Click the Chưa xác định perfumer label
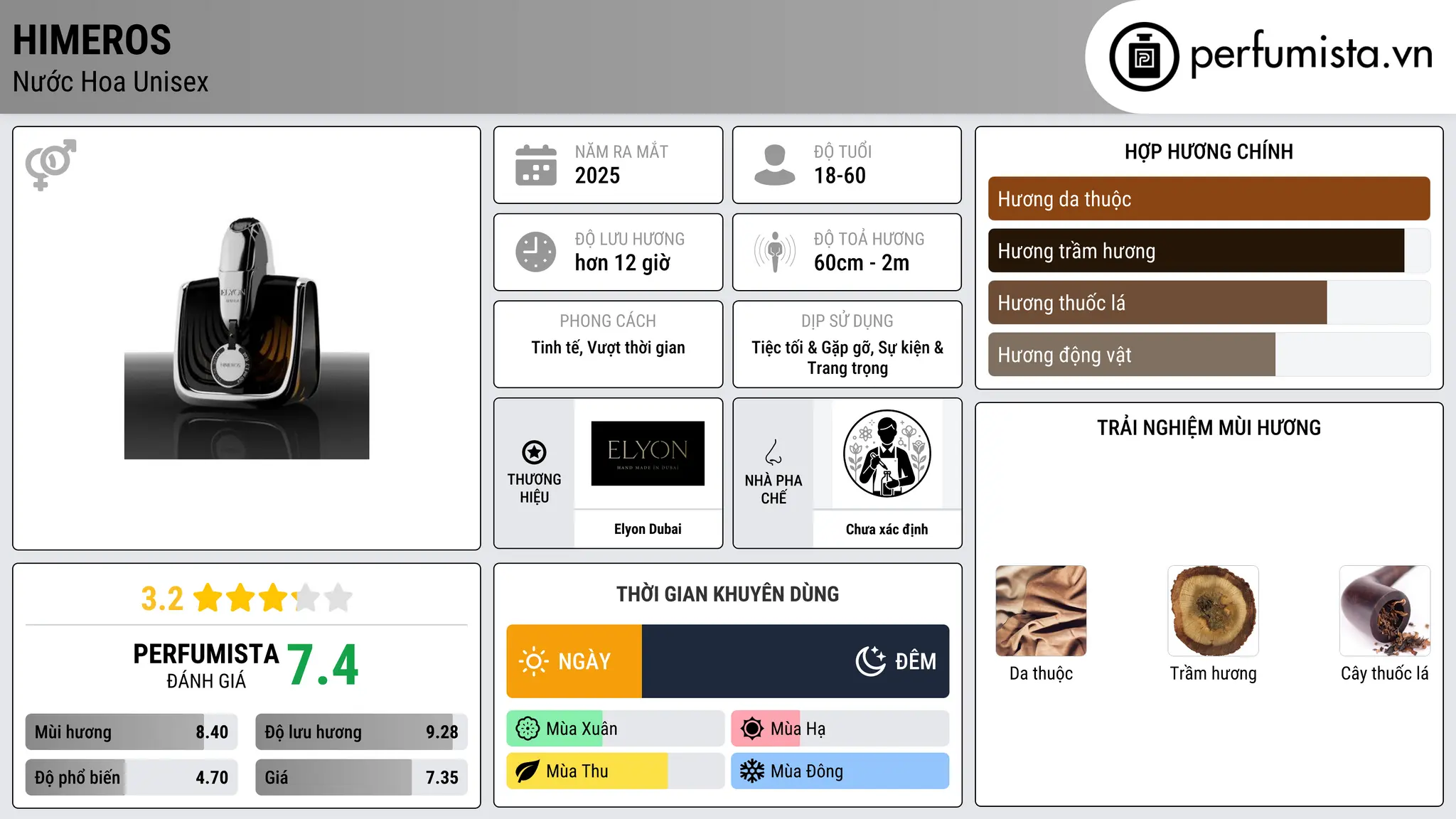The image size is (1456, 819). (x=887, y=529)
